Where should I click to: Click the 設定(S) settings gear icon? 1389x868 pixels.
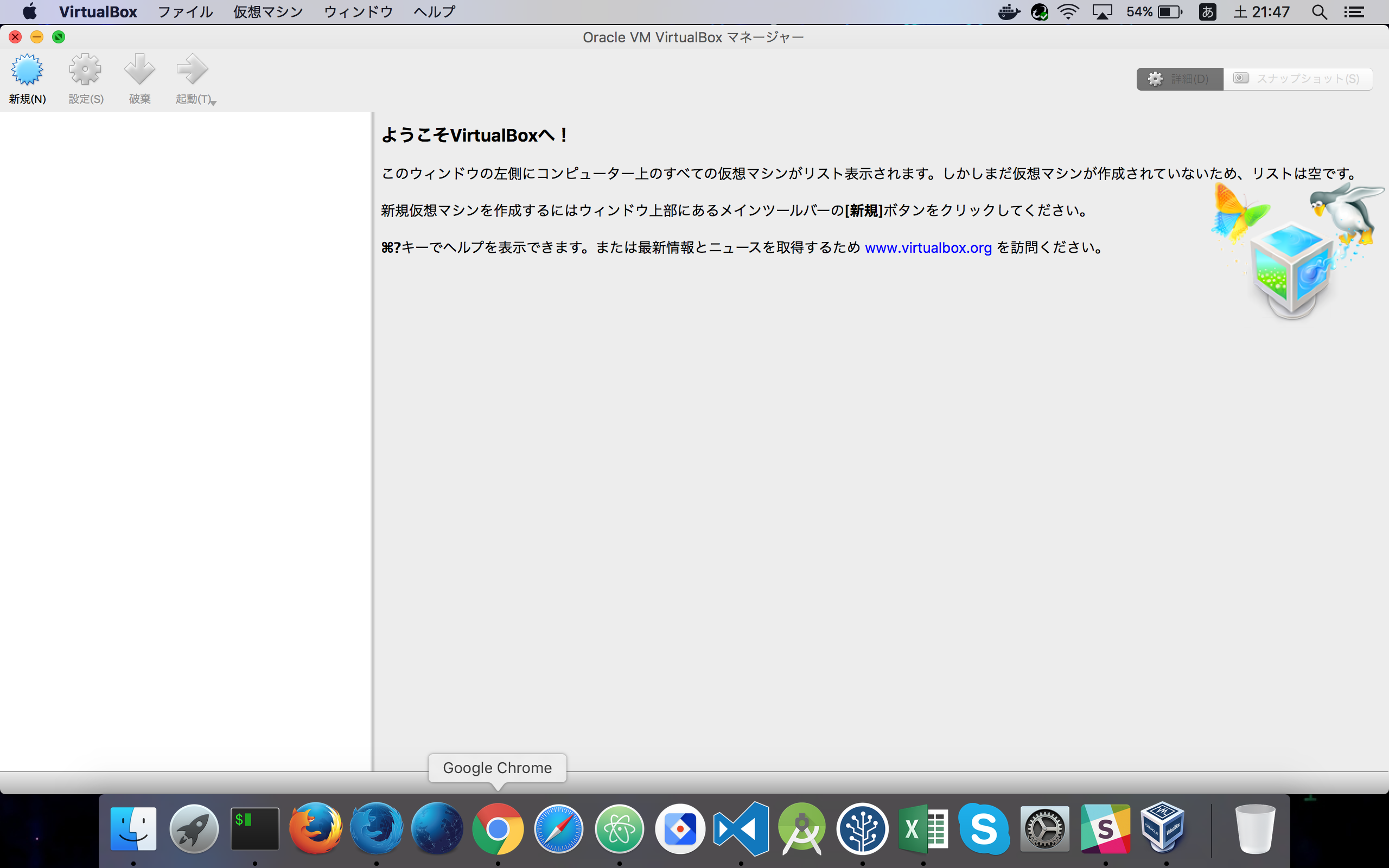tap(86, 70)
